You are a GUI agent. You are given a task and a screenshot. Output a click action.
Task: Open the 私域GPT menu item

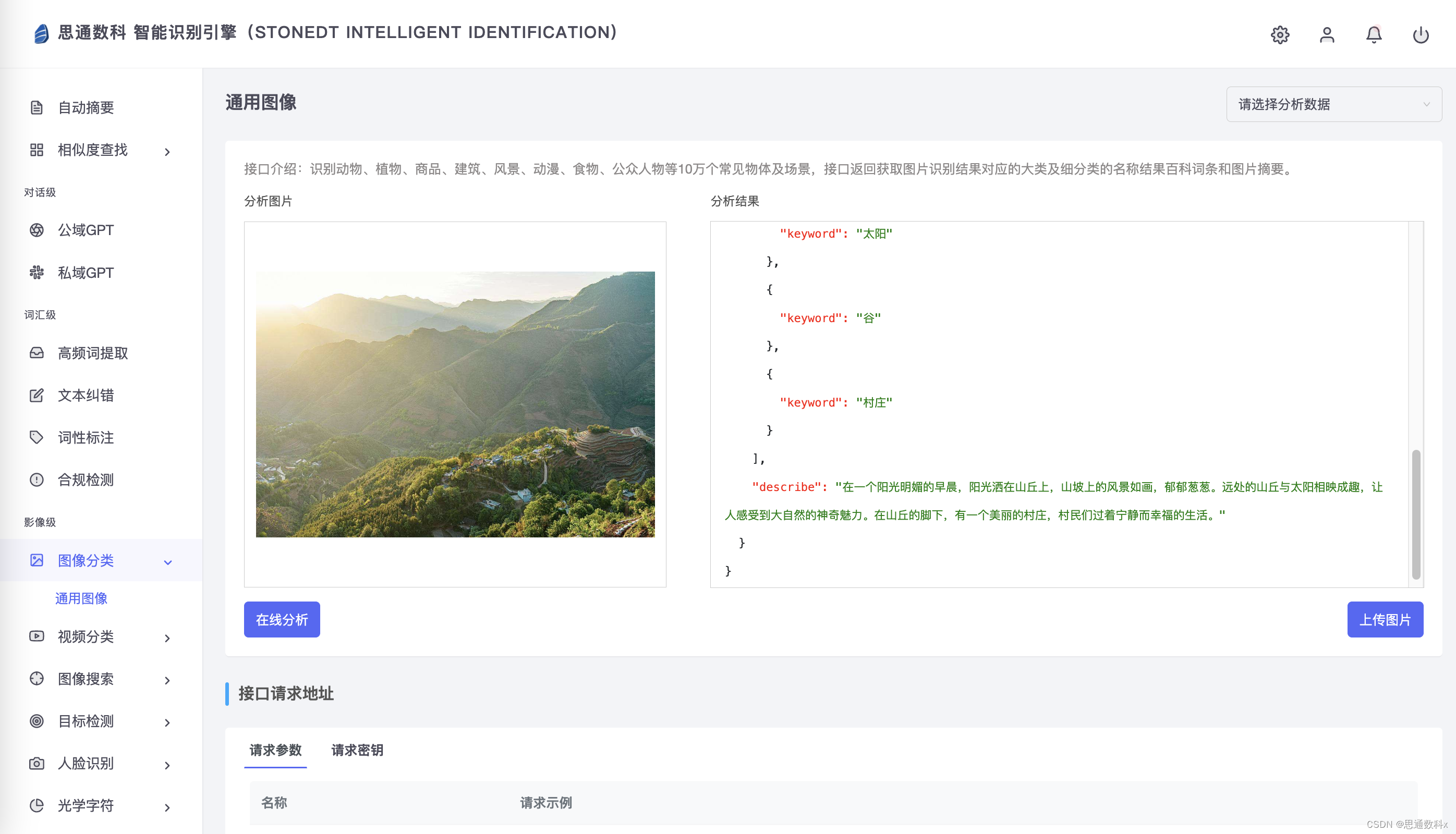click(x=101, y=273)
